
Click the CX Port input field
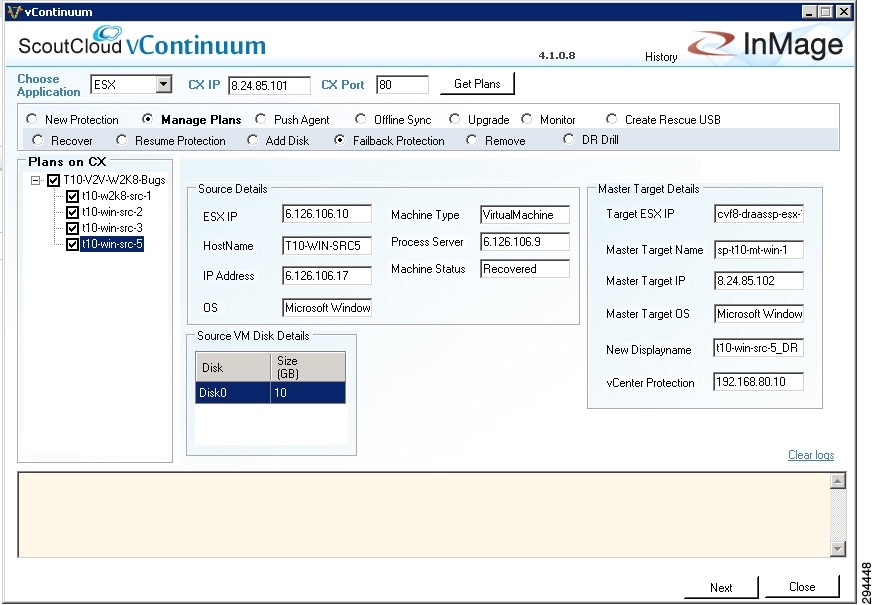click(402, 85)
